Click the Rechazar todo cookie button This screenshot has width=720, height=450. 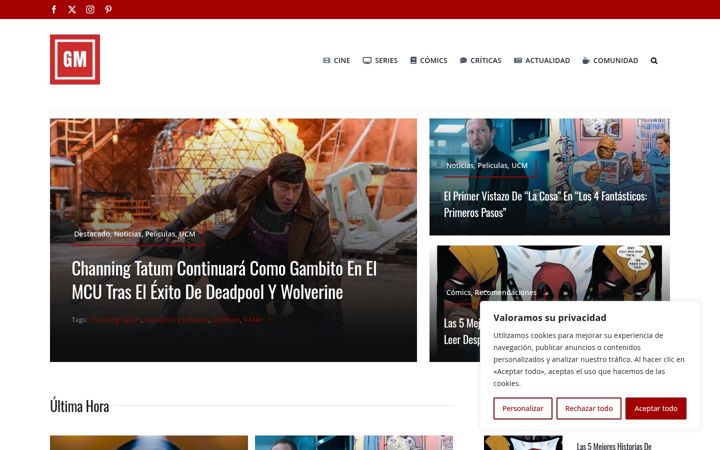click(x=589, y=408)
